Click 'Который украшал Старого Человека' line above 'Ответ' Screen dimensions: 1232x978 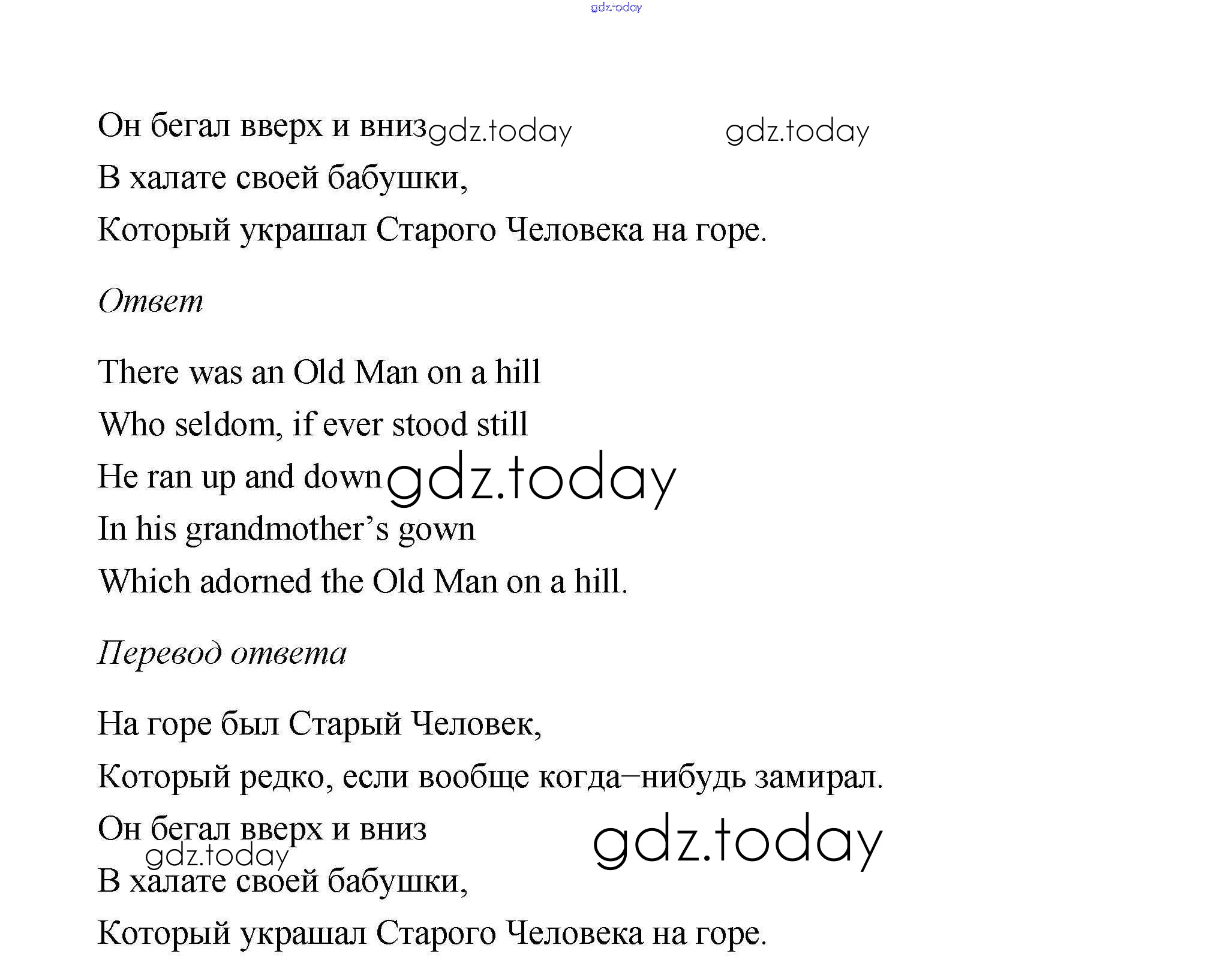432,230
